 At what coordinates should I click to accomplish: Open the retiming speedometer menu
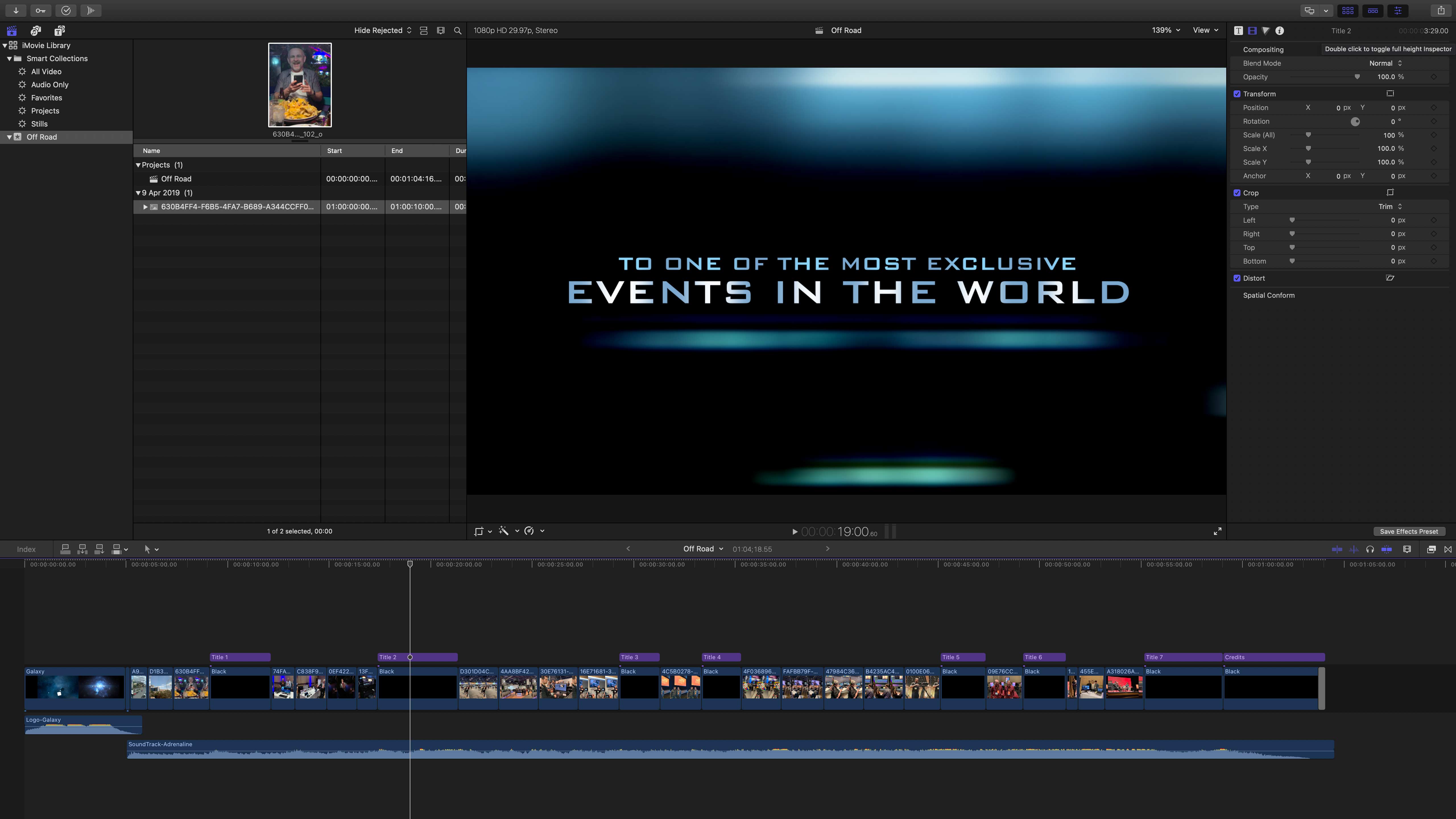(533, 531)
